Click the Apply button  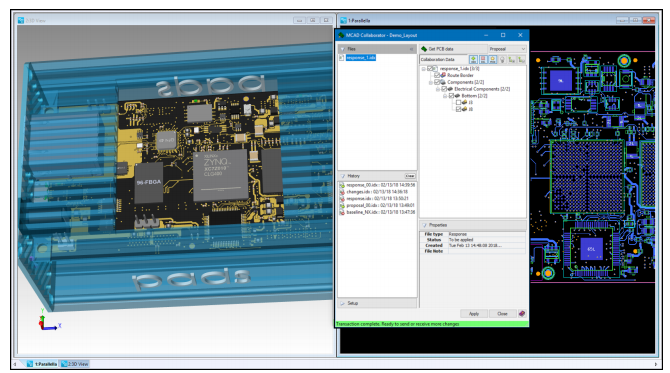474,314
